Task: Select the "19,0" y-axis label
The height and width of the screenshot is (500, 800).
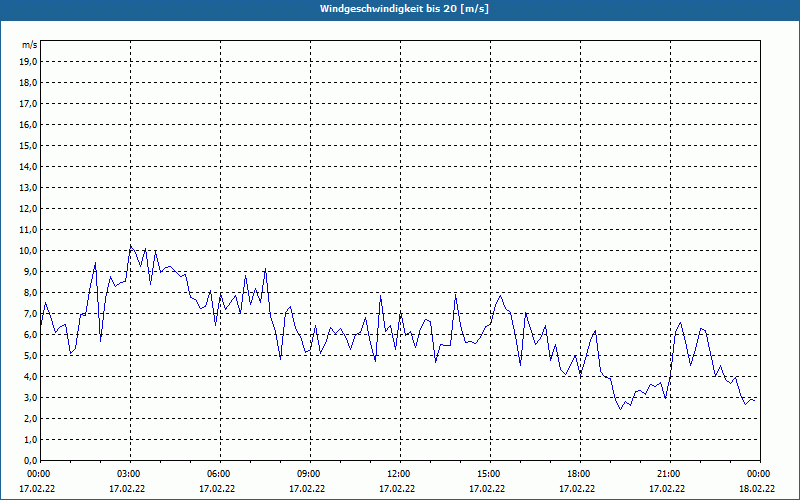Action: tap(28, 62)
